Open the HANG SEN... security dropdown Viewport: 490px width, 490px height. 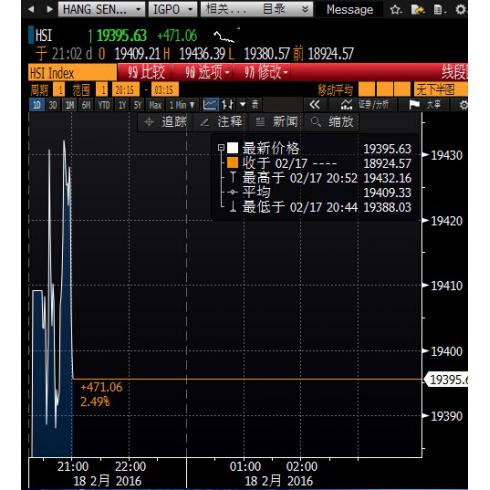(101, 9)
